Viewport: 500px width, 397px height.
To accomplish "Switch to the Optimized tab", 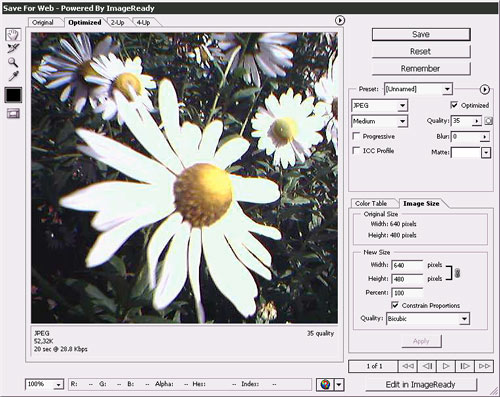I will coord(85,22).
